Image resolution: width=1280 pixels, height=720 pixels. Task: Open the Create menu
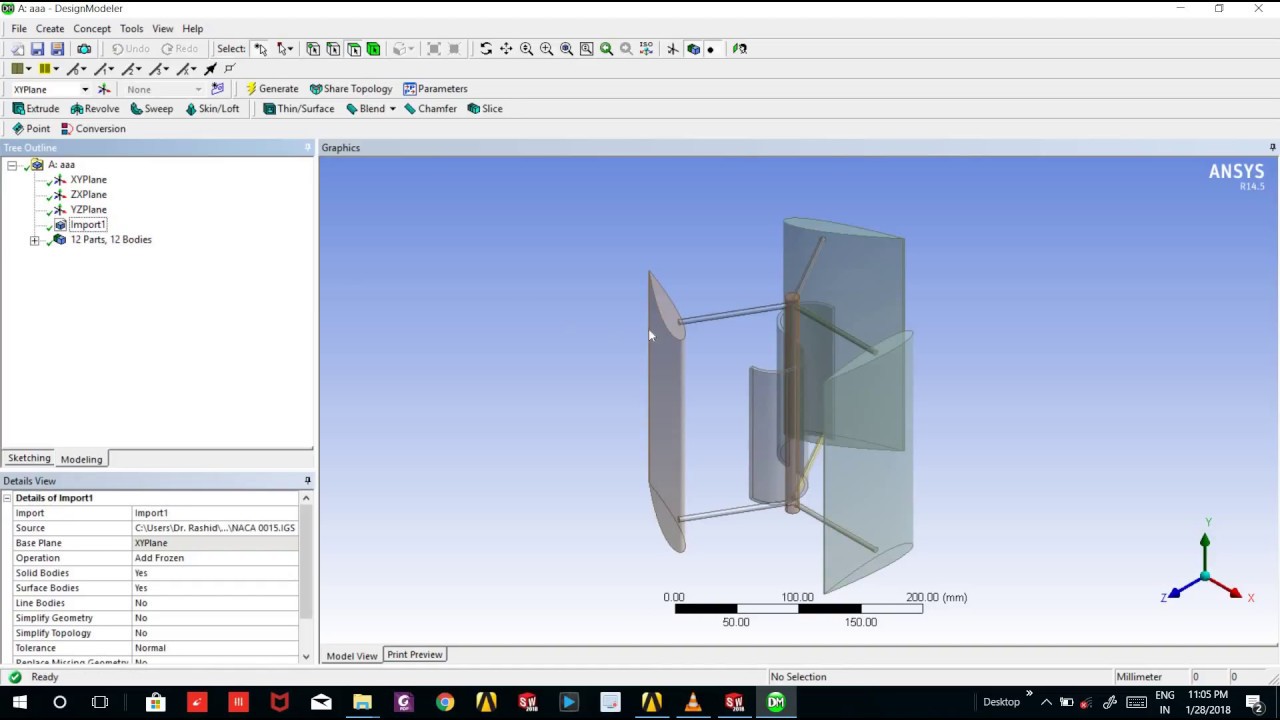[x=50, y=28]
